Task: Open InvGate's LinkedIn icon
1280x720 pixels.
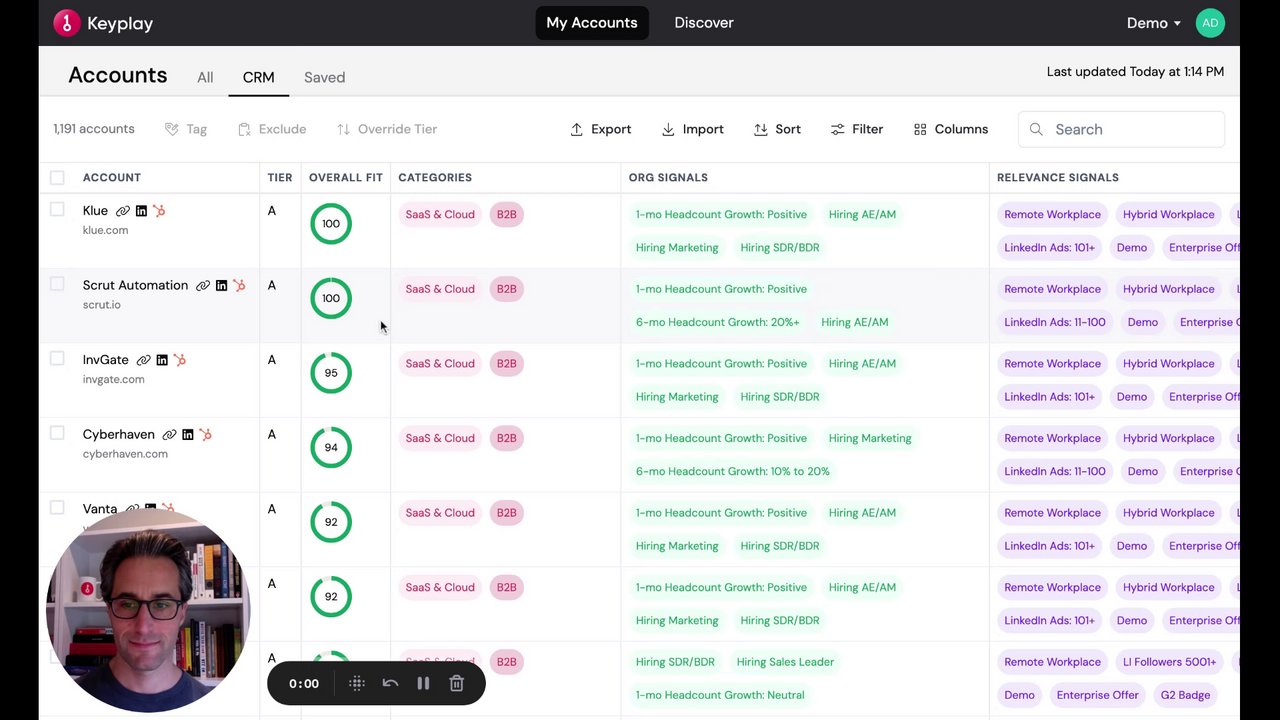Action: click(x=161, y=360)
